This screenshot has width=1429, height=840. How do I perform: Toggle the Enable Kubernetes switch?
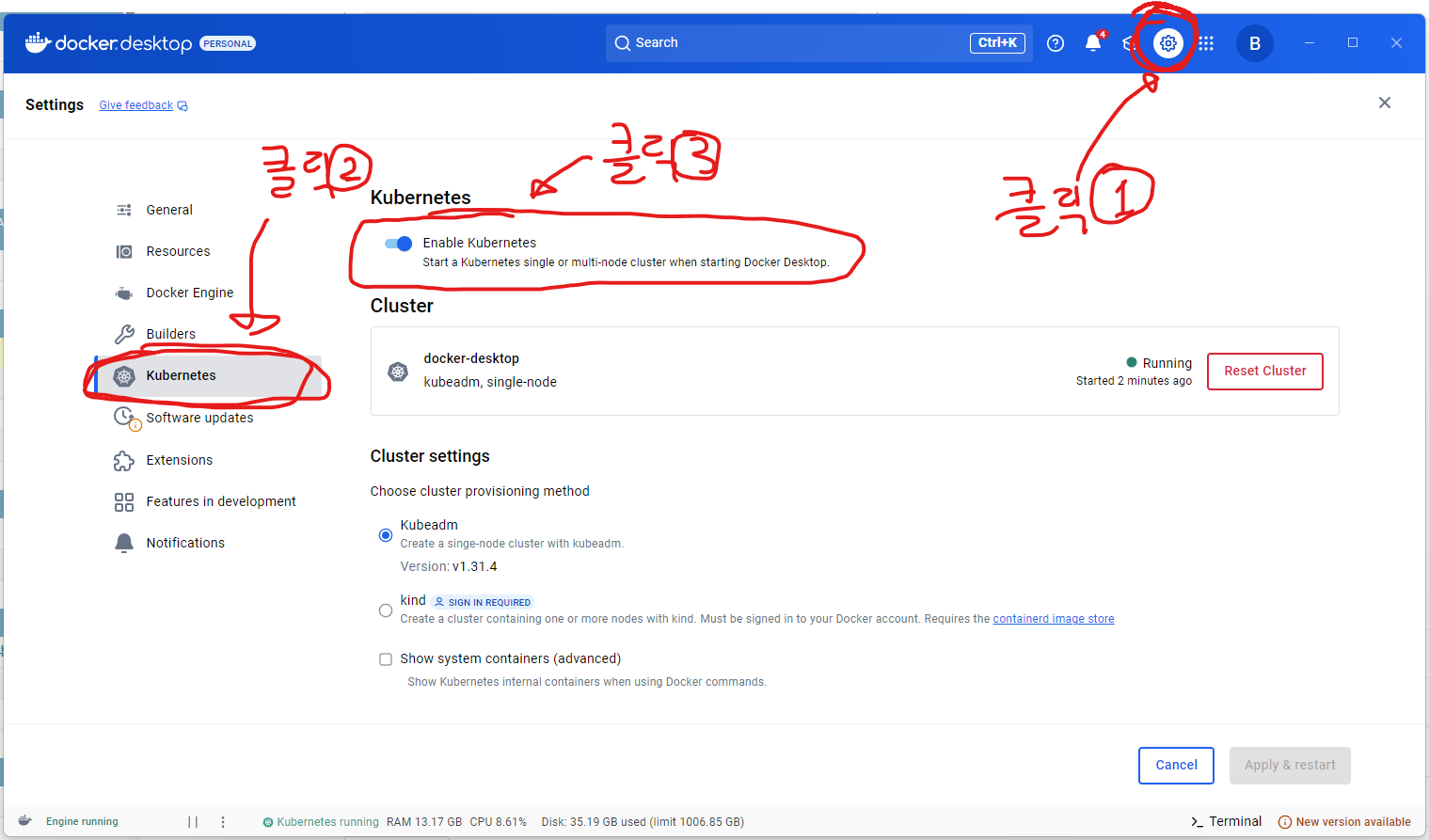point(399,244)
